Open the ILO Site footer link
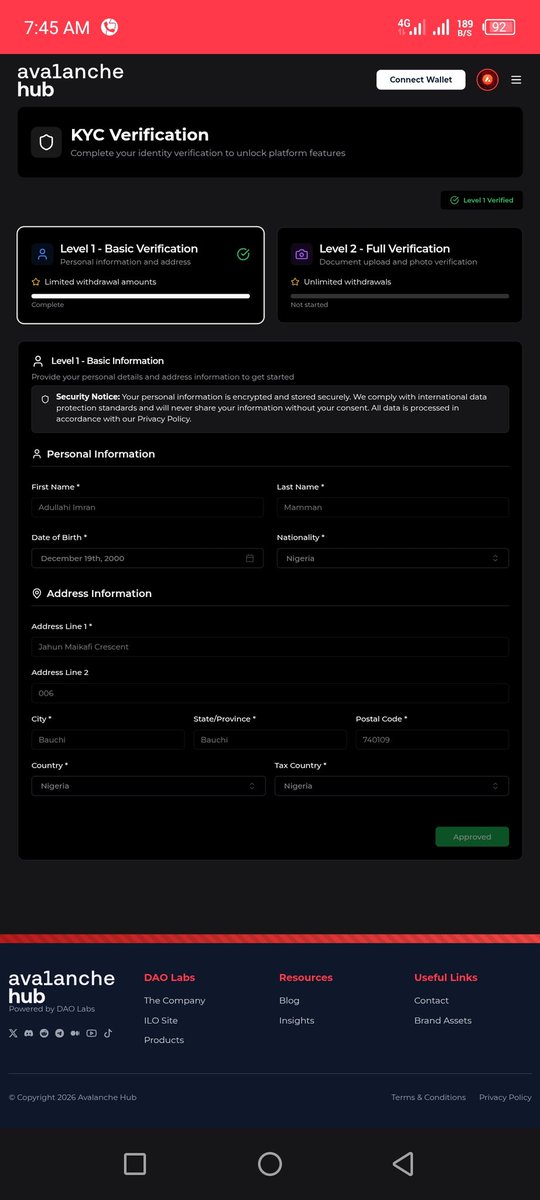This screenshot has height=1200, width=540. click(161, 1020)
